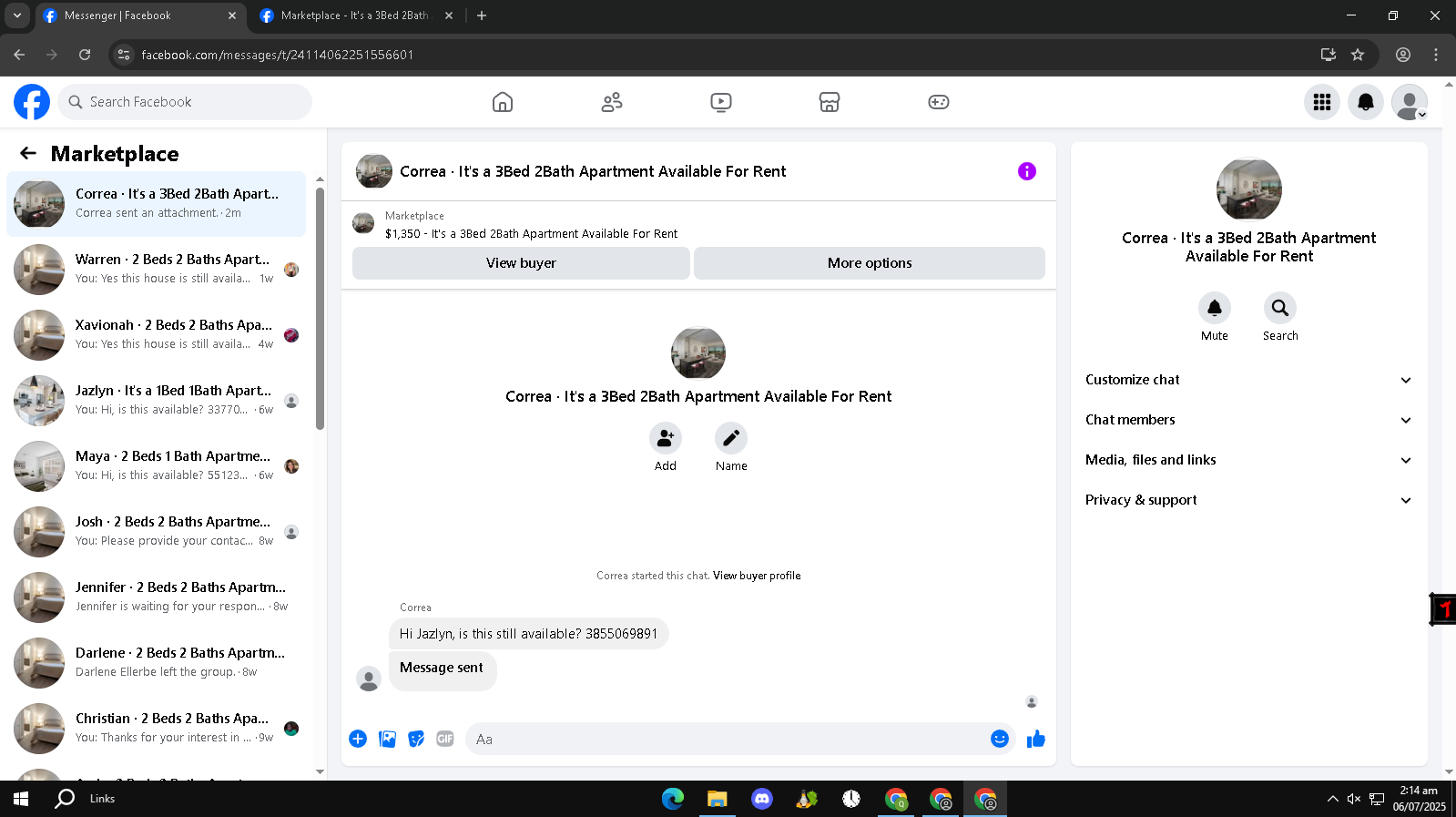The width and height of the screenshot is (1456, 817).
Task: Open the Friends icon in top nav
Action: click(x=612, y=102)
